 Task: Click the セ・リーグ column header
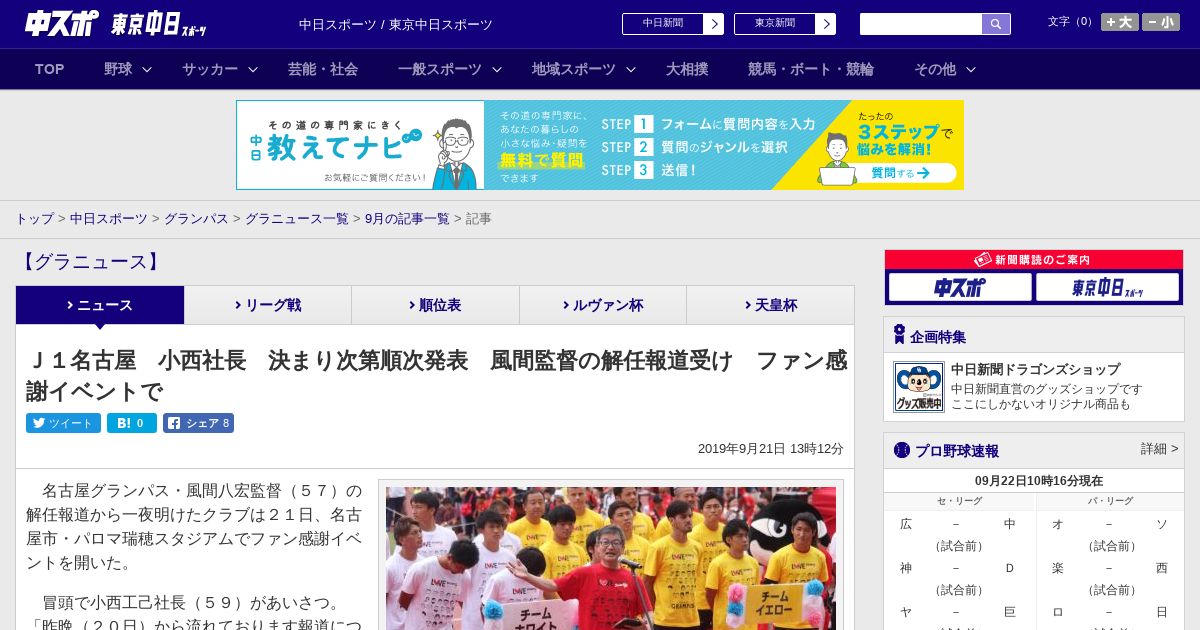(959, 501)
